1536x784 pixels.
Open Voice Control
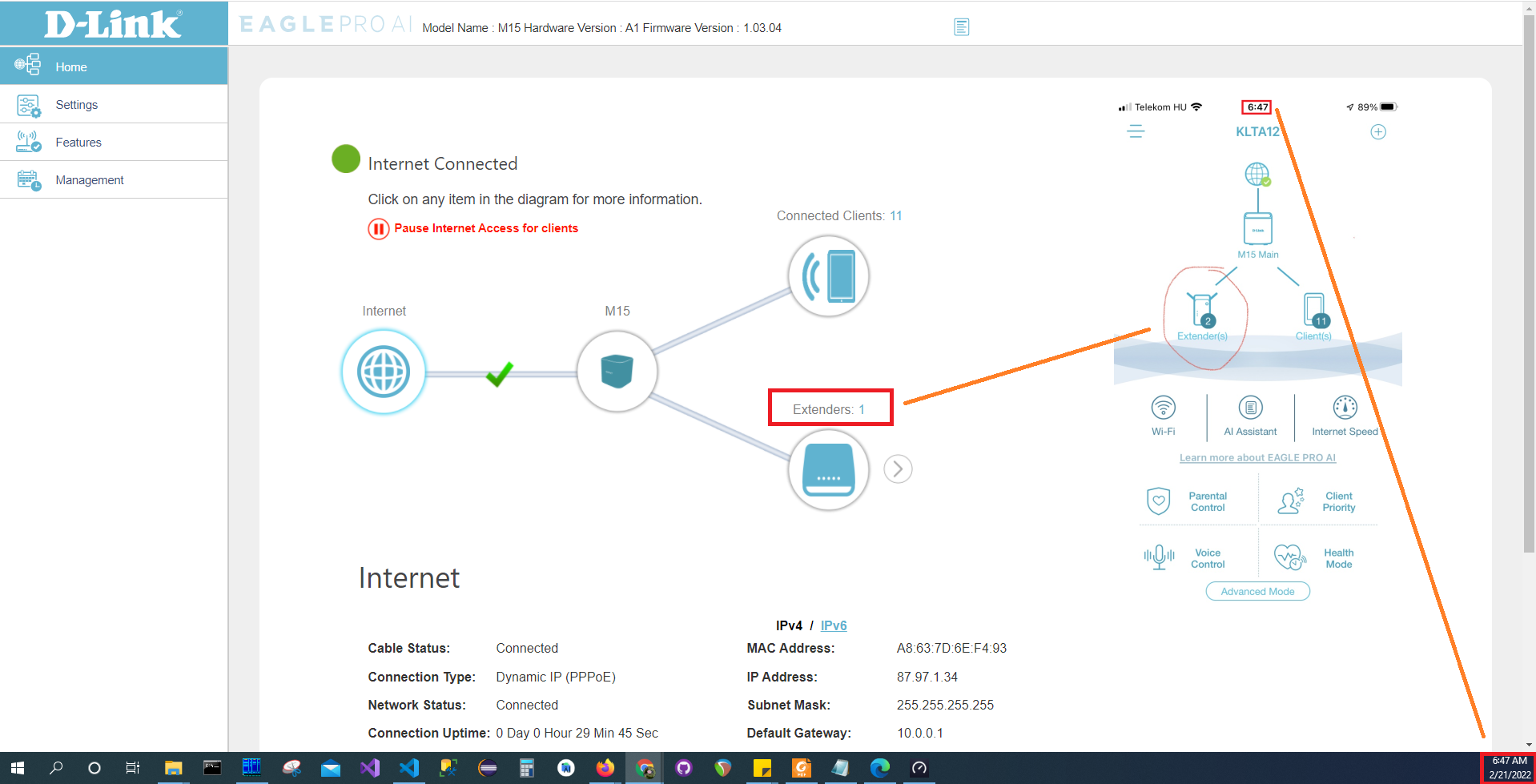pos(1185,558)
